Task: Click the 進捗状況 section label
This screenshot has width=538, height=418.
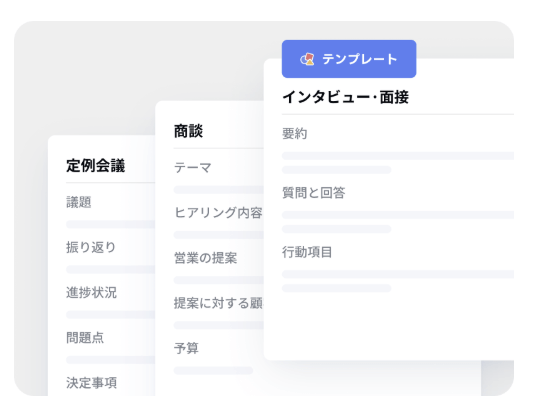Action: click(x=91, y=292)
